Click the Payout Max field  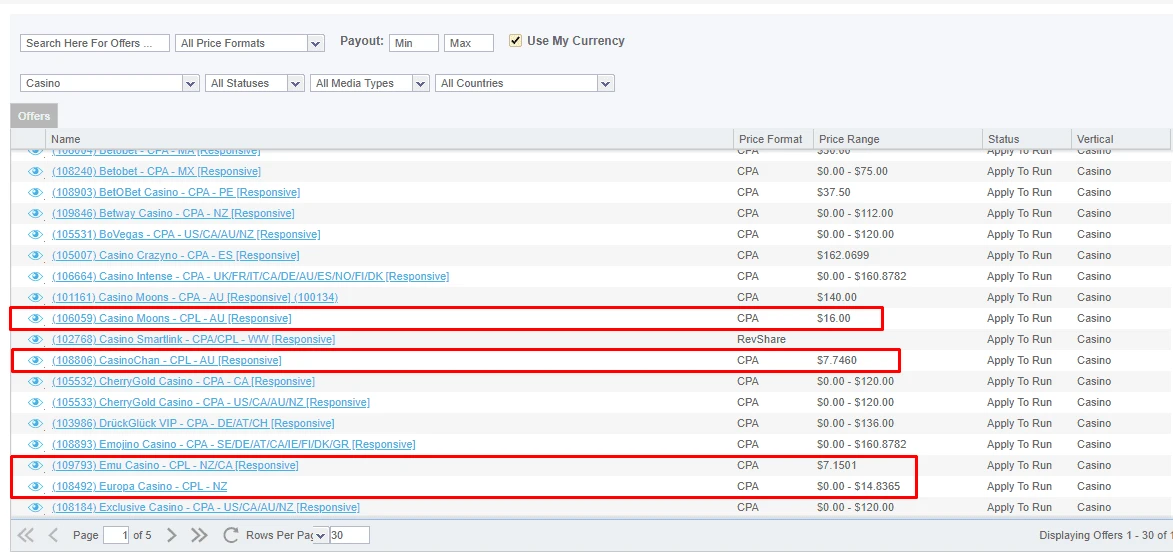(469, 43)
